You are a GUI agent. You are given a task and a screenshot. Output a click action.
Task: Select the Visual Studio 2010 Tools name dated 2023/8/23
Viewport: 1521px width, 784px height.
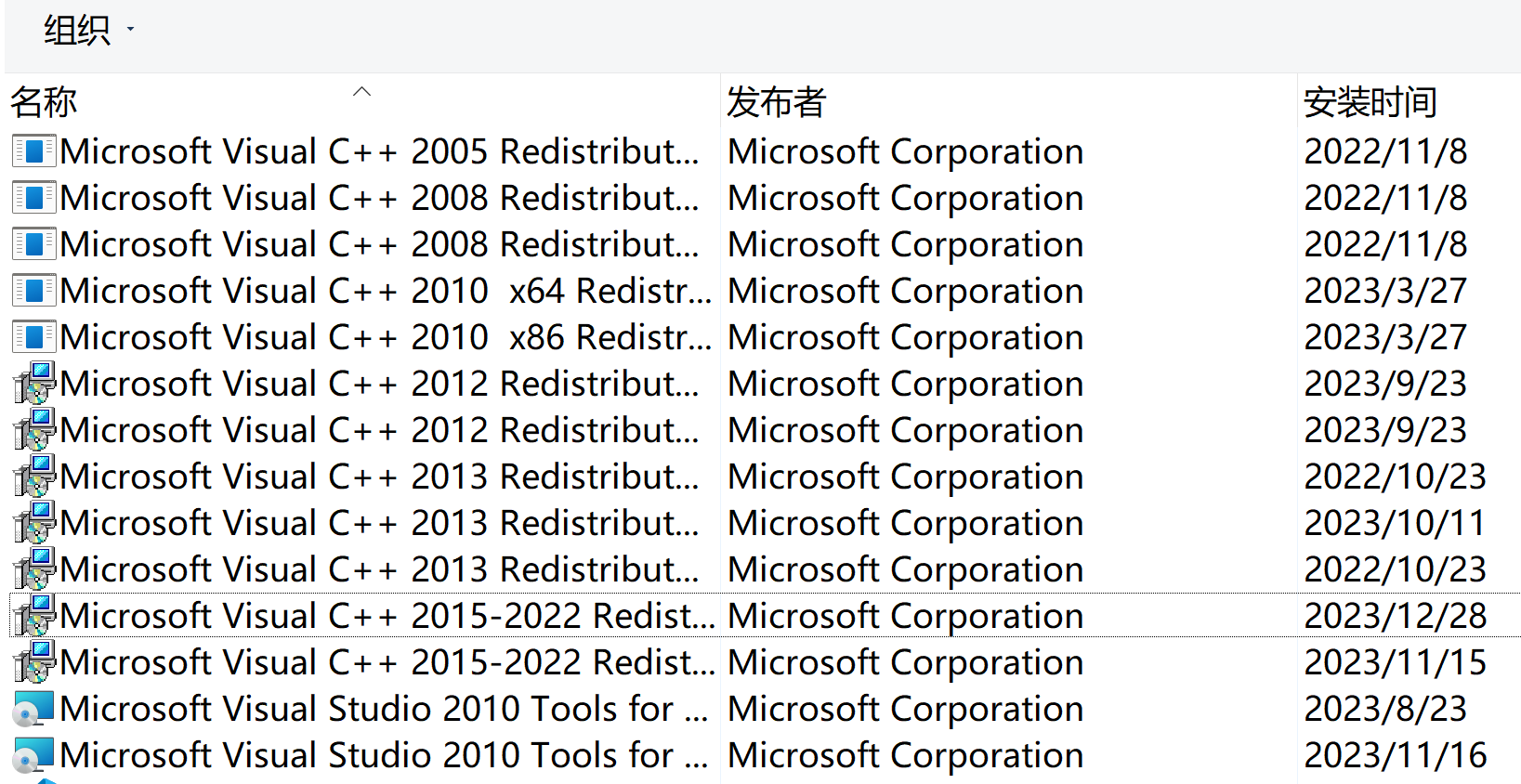click(x=385, y=709)
